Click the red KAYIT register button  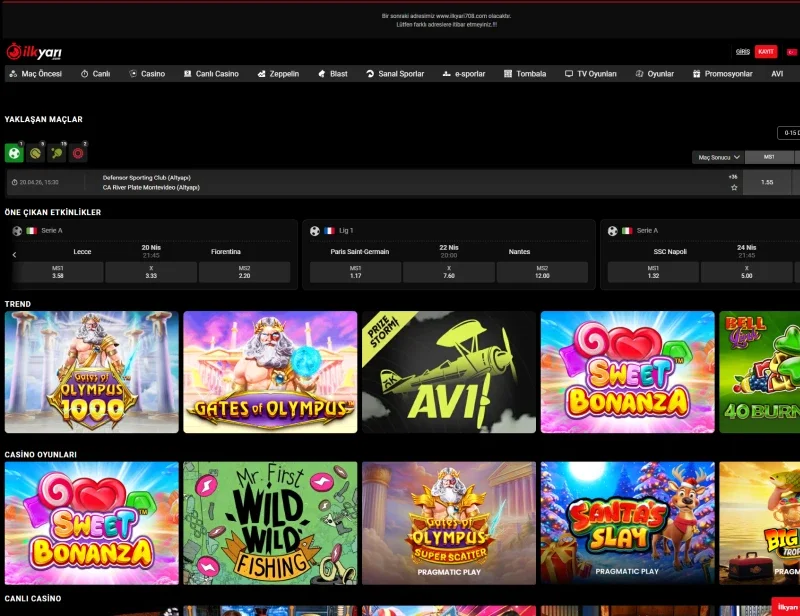(x=766, y=52)
